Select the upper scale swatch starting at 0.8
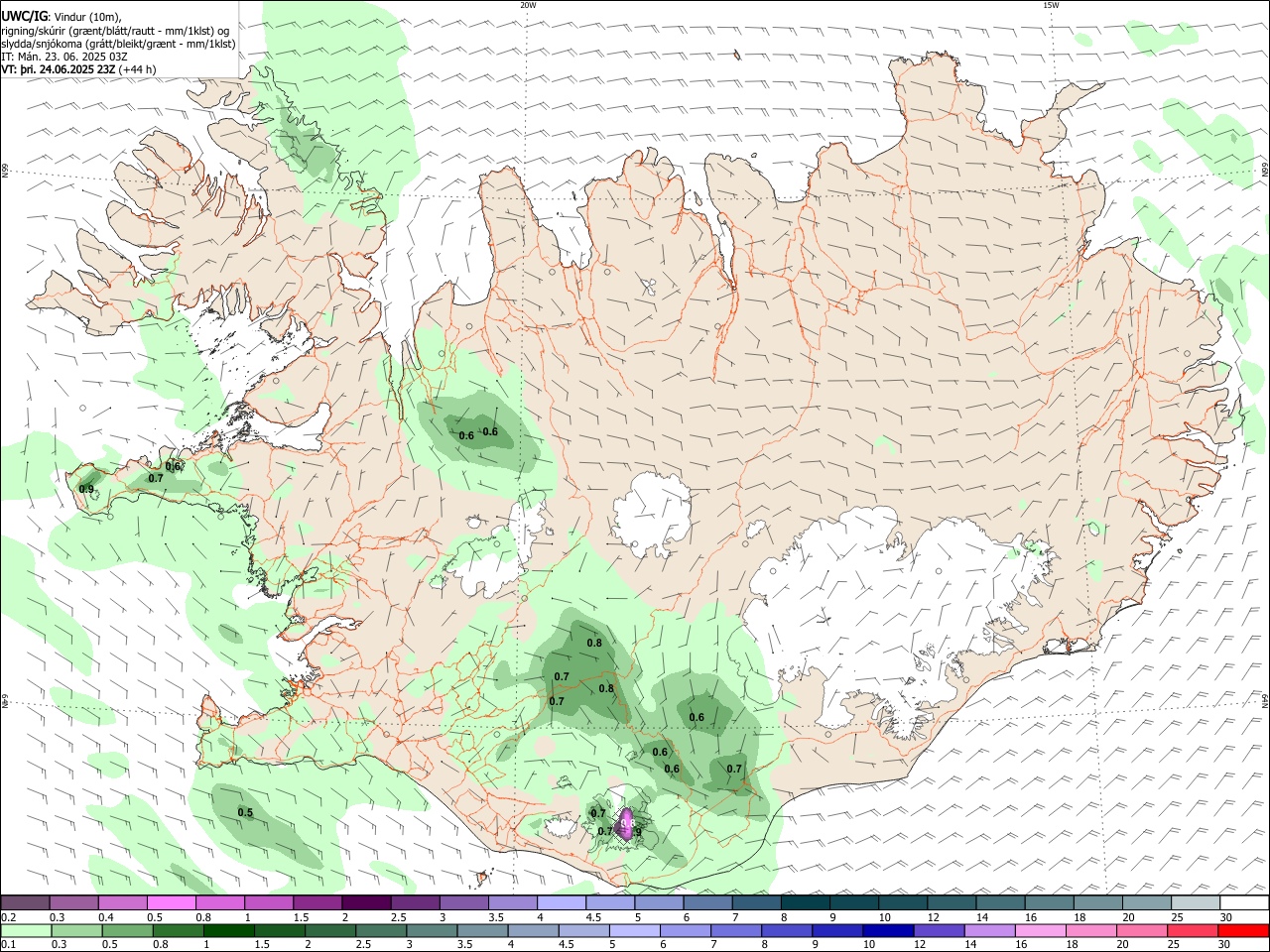 coord(220,903)
